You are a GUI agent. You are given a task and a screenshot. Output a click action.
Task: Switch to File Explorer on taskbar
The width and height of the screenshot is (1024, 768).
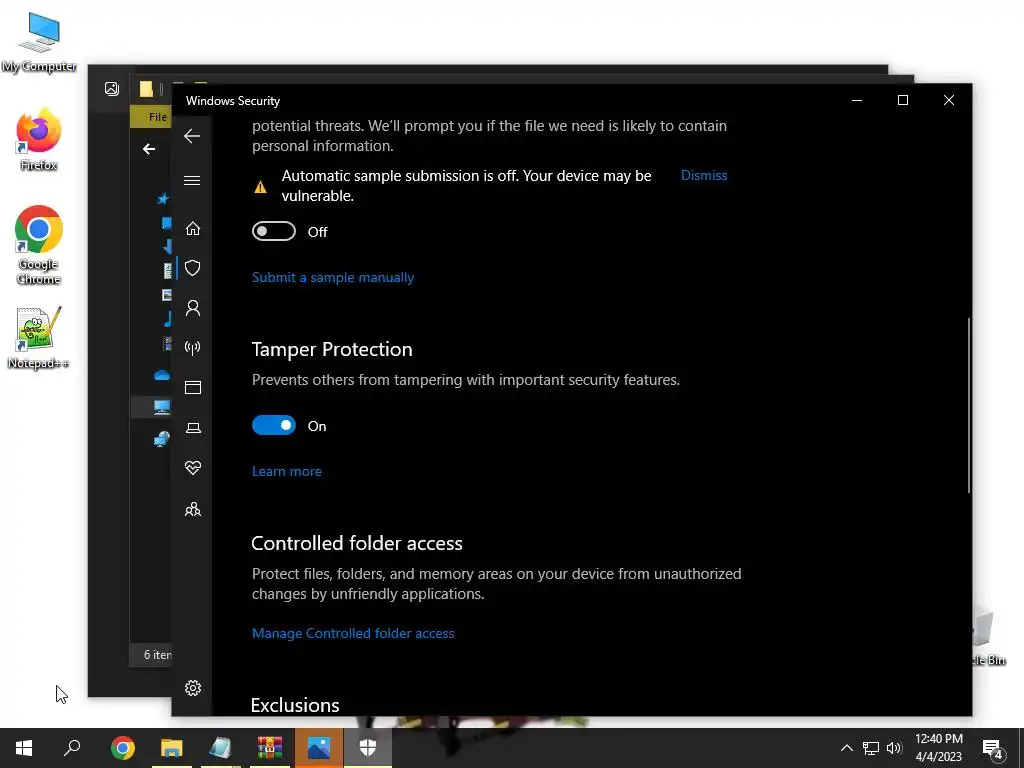pos(172,748)
